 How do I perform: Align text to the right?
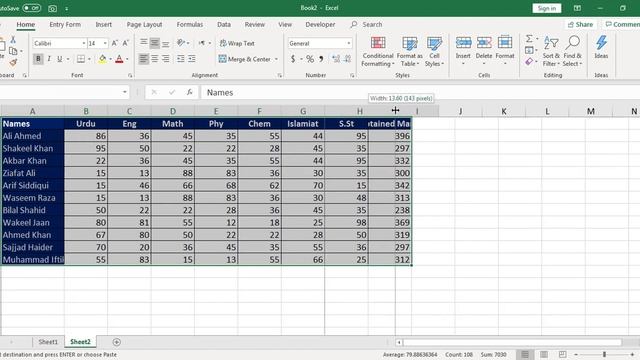165,59
